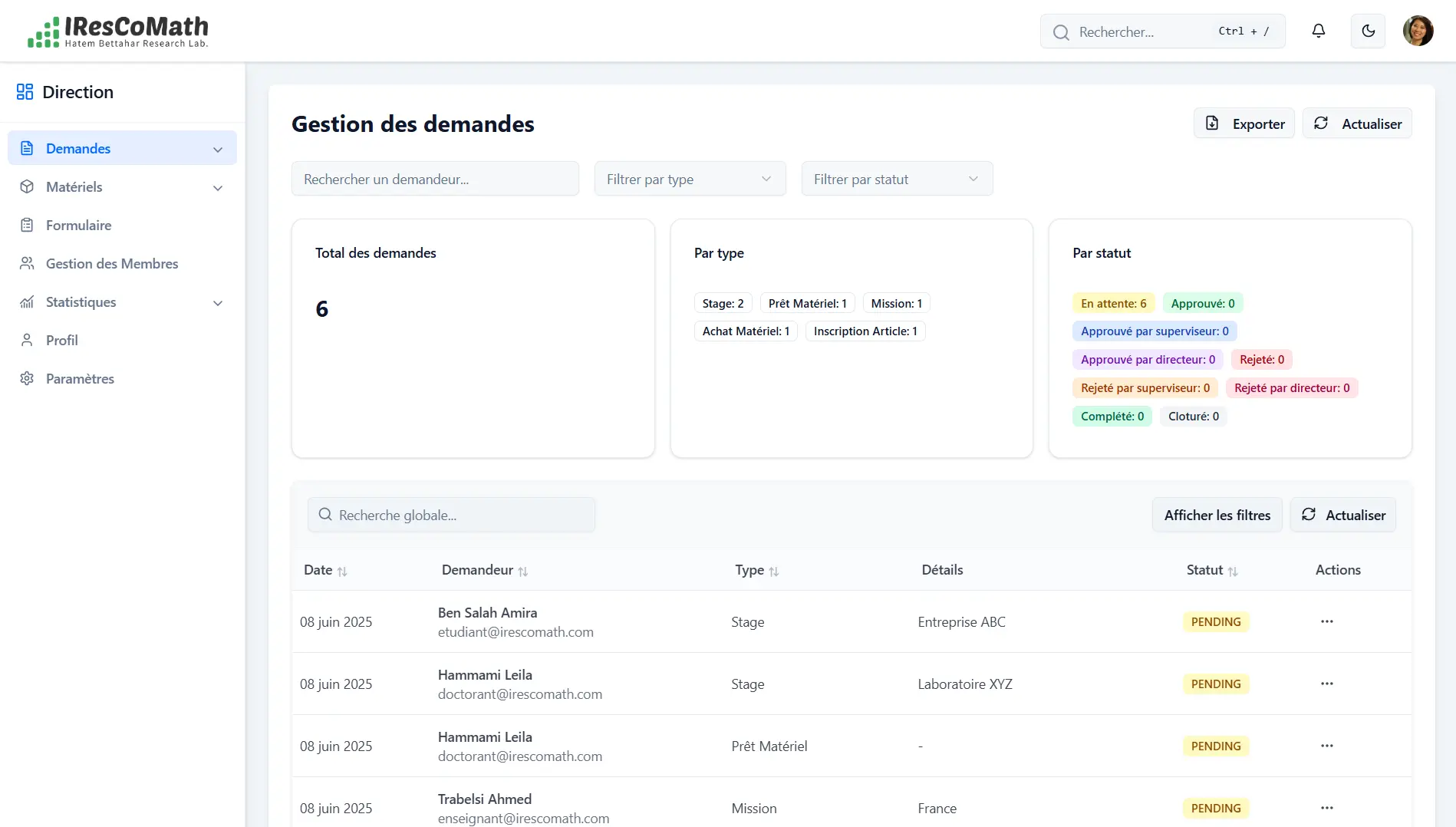Click the search magnifier in global search

pyautogui.click(x=324, y=515)
